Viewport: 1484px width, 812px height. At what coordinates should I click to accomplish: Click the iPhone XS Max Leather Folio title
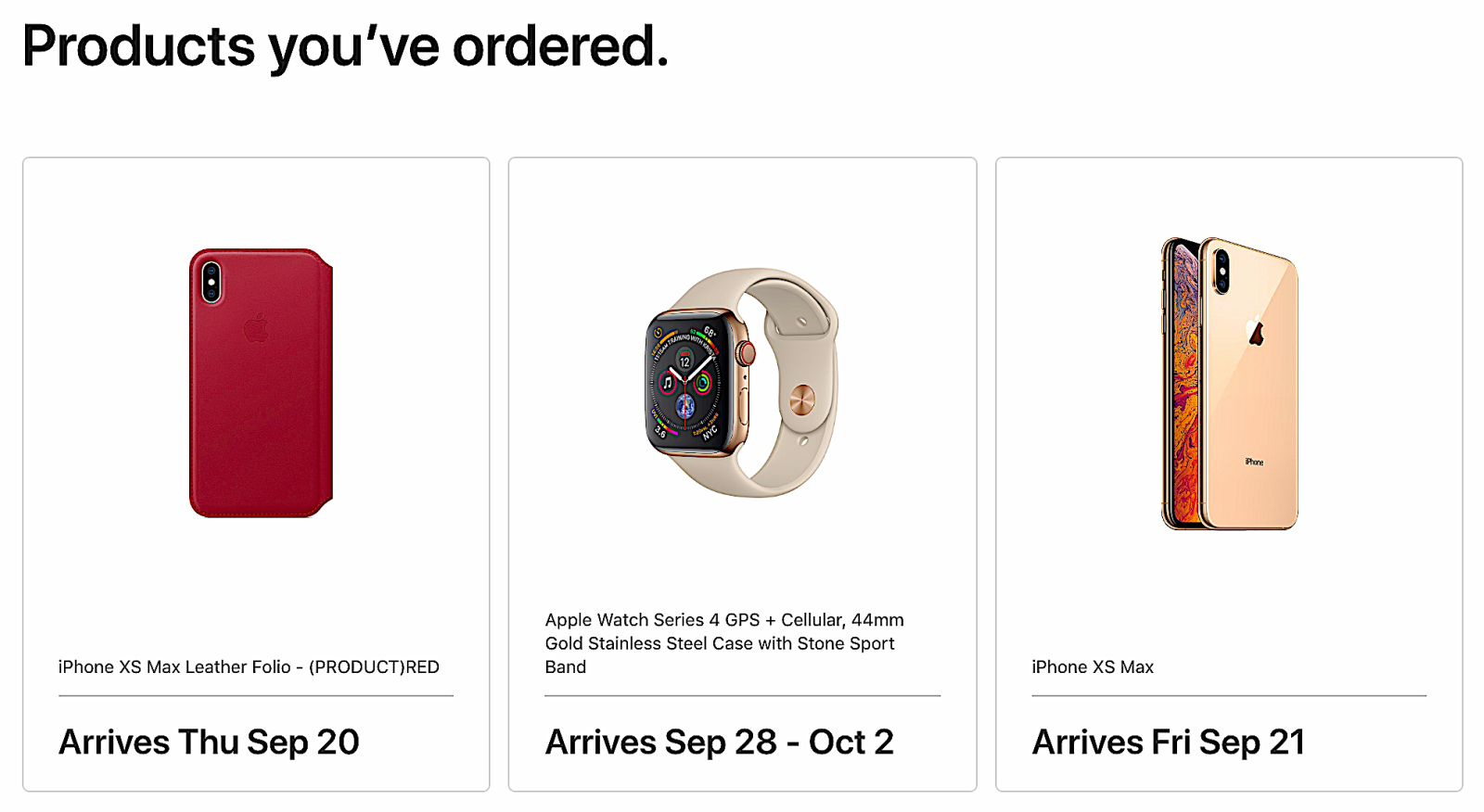click(249, 666)
